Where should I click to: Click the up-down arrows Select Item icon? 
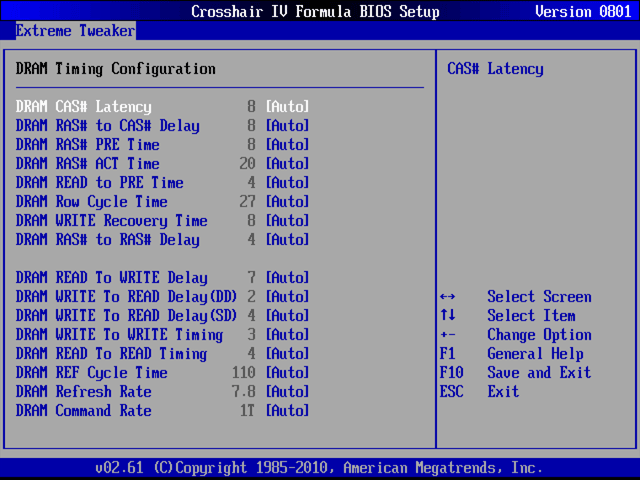tap(448, 315)
